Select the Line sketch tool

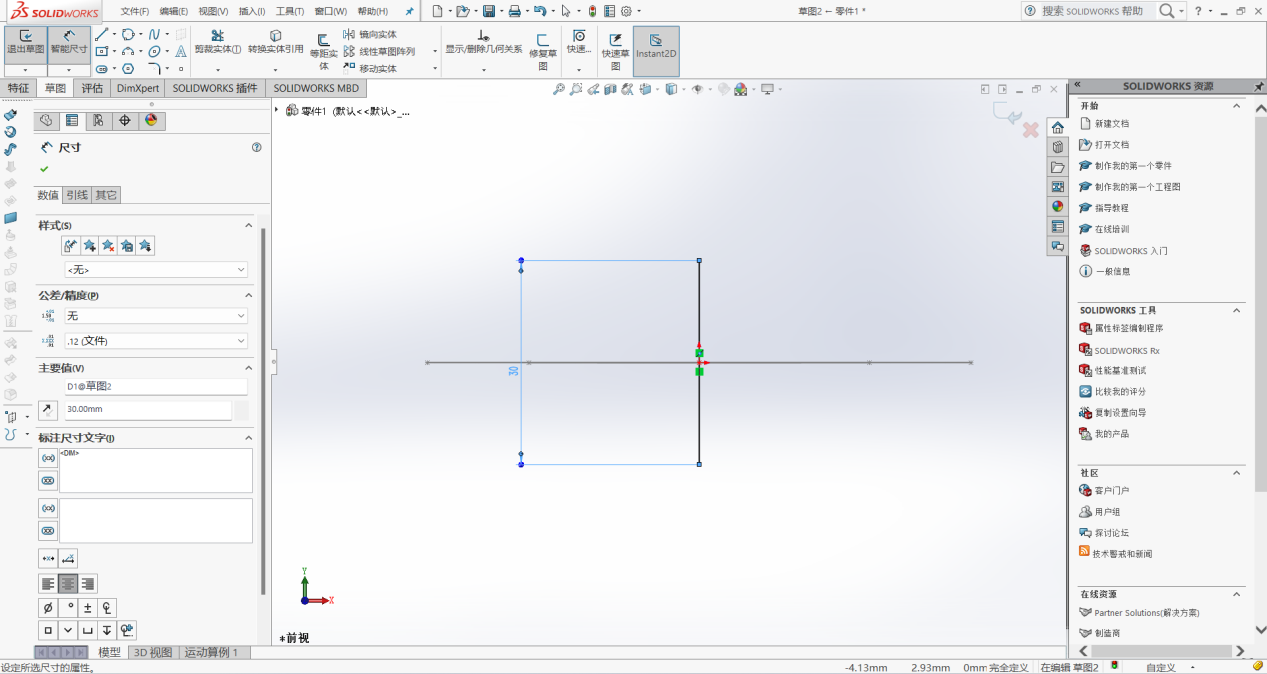click(101, 34)
